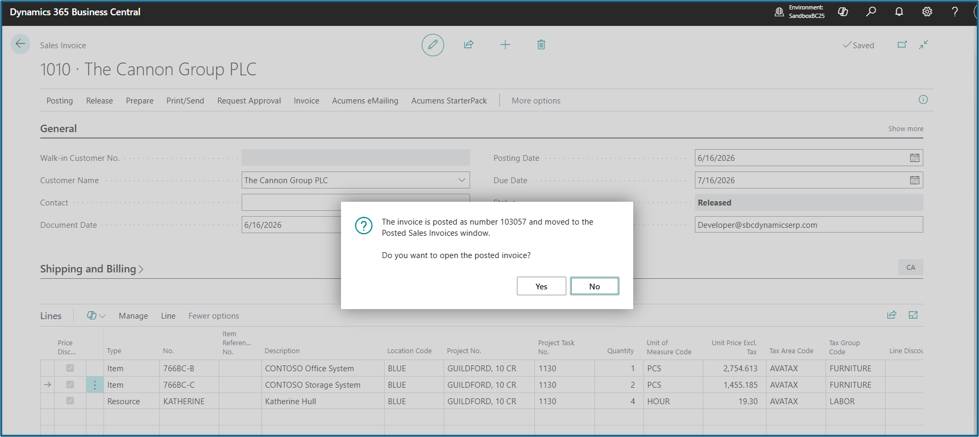The image size is (979, 437).
Task: Select Katherine Hull description cell
Action: tap(322, 401)
